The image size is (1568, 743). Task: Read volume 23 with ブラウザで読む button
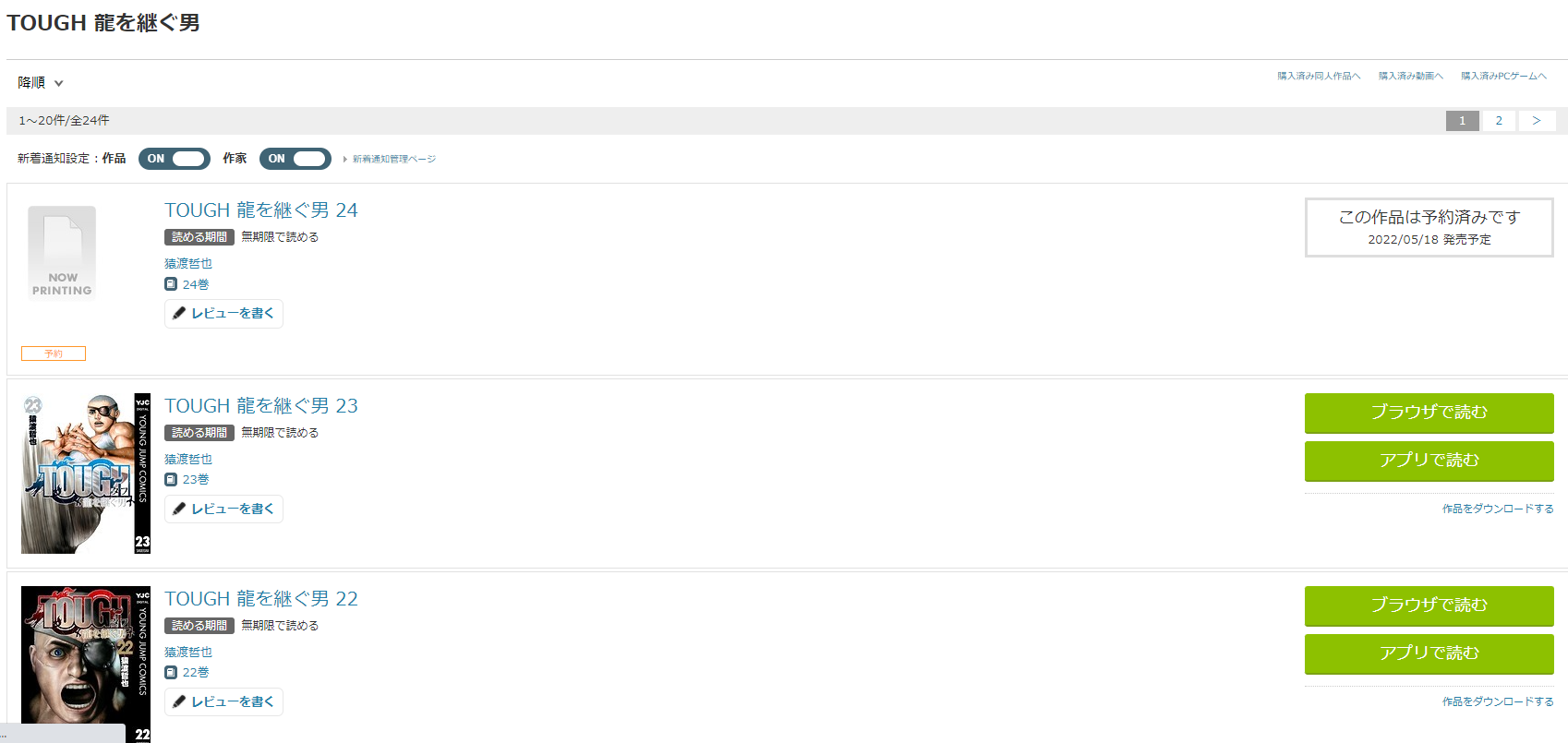click(1429, 413)
